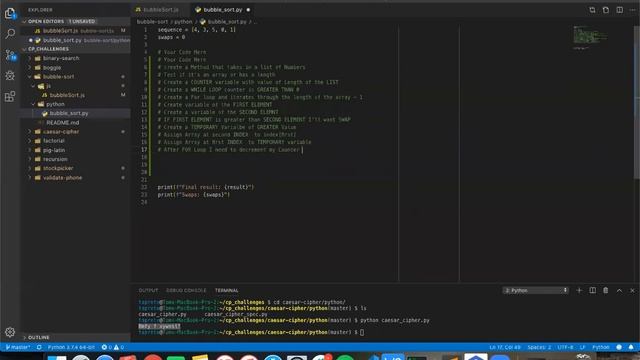Split the terminal pane
Screen dimensions: 640x360
pyautogui.click(x=592, y=290)
